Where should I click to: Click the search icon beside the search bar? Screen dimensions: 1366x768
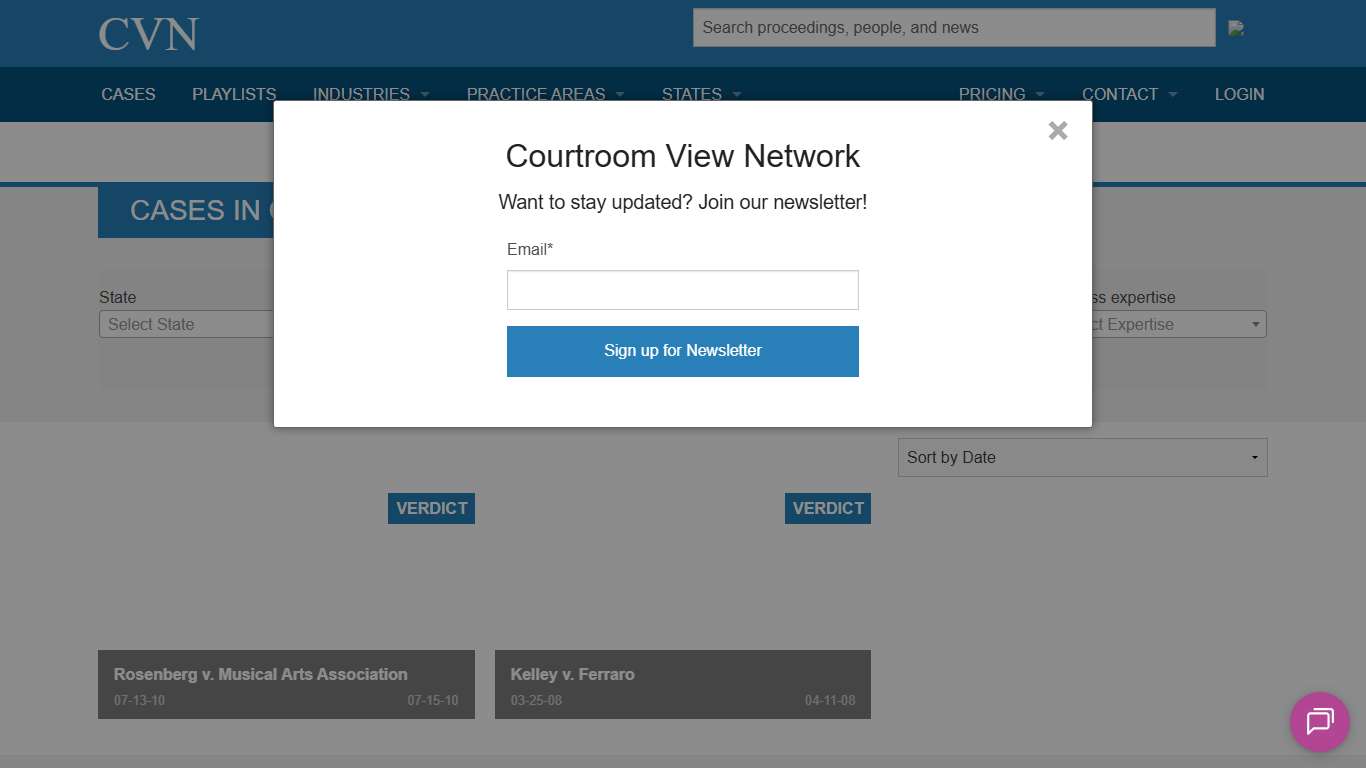(x=1238, y=27)
